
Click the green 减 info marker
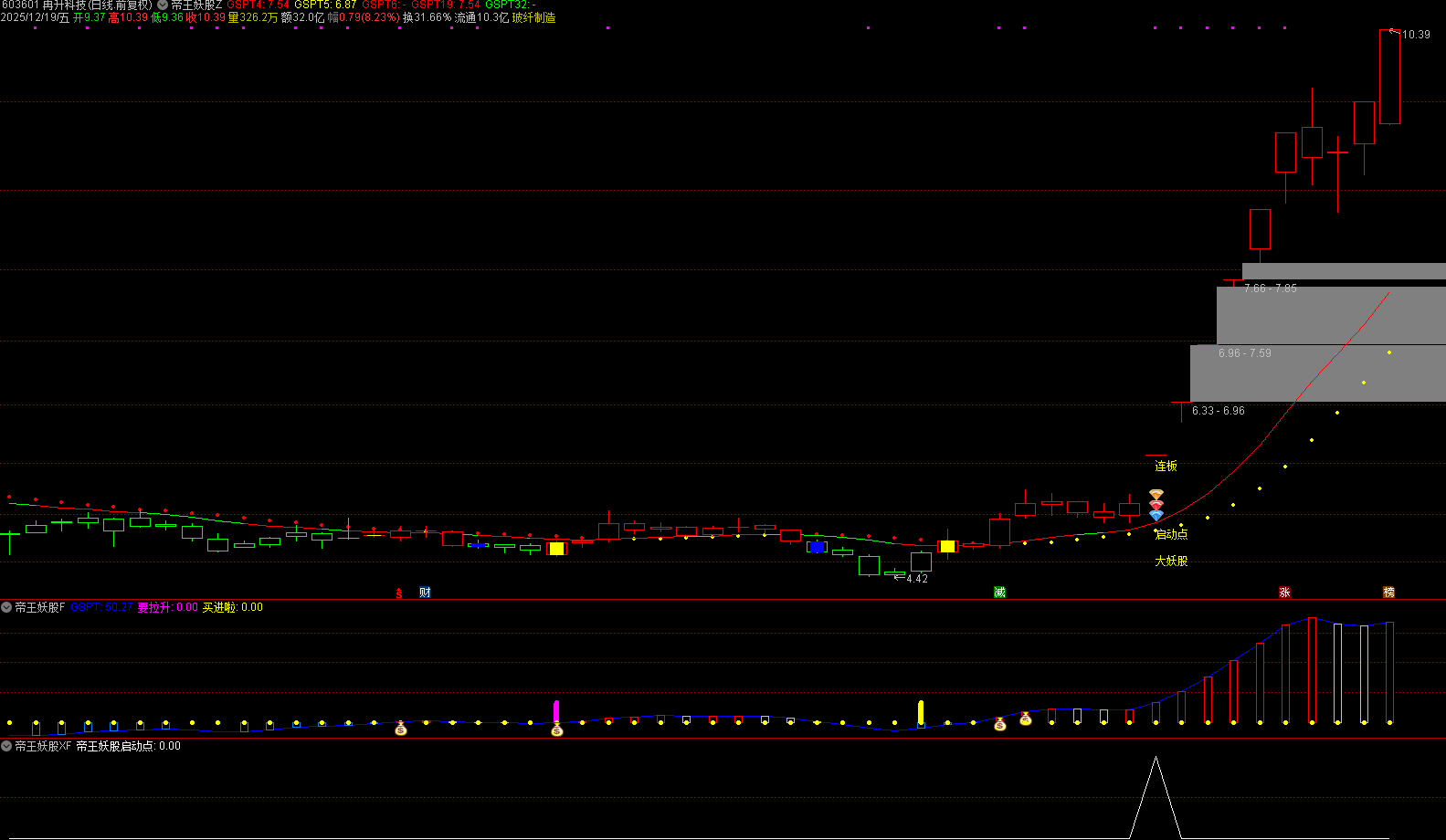tap(999, 593)
